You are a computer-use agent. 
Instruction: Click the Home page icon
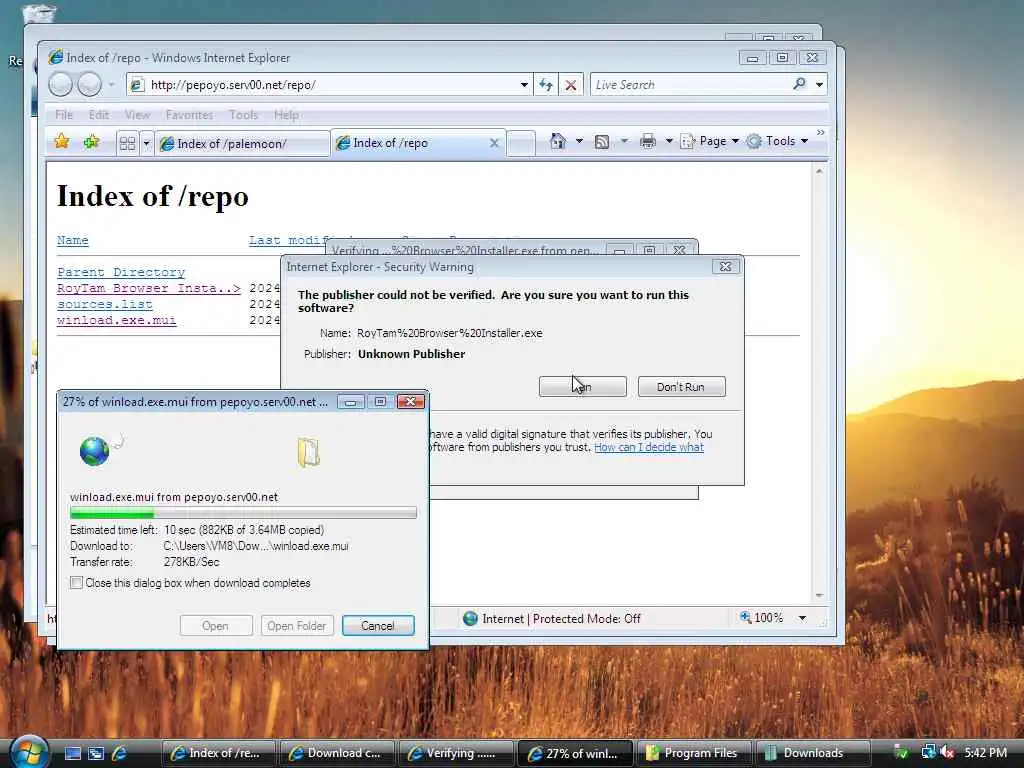coord(558,141)
